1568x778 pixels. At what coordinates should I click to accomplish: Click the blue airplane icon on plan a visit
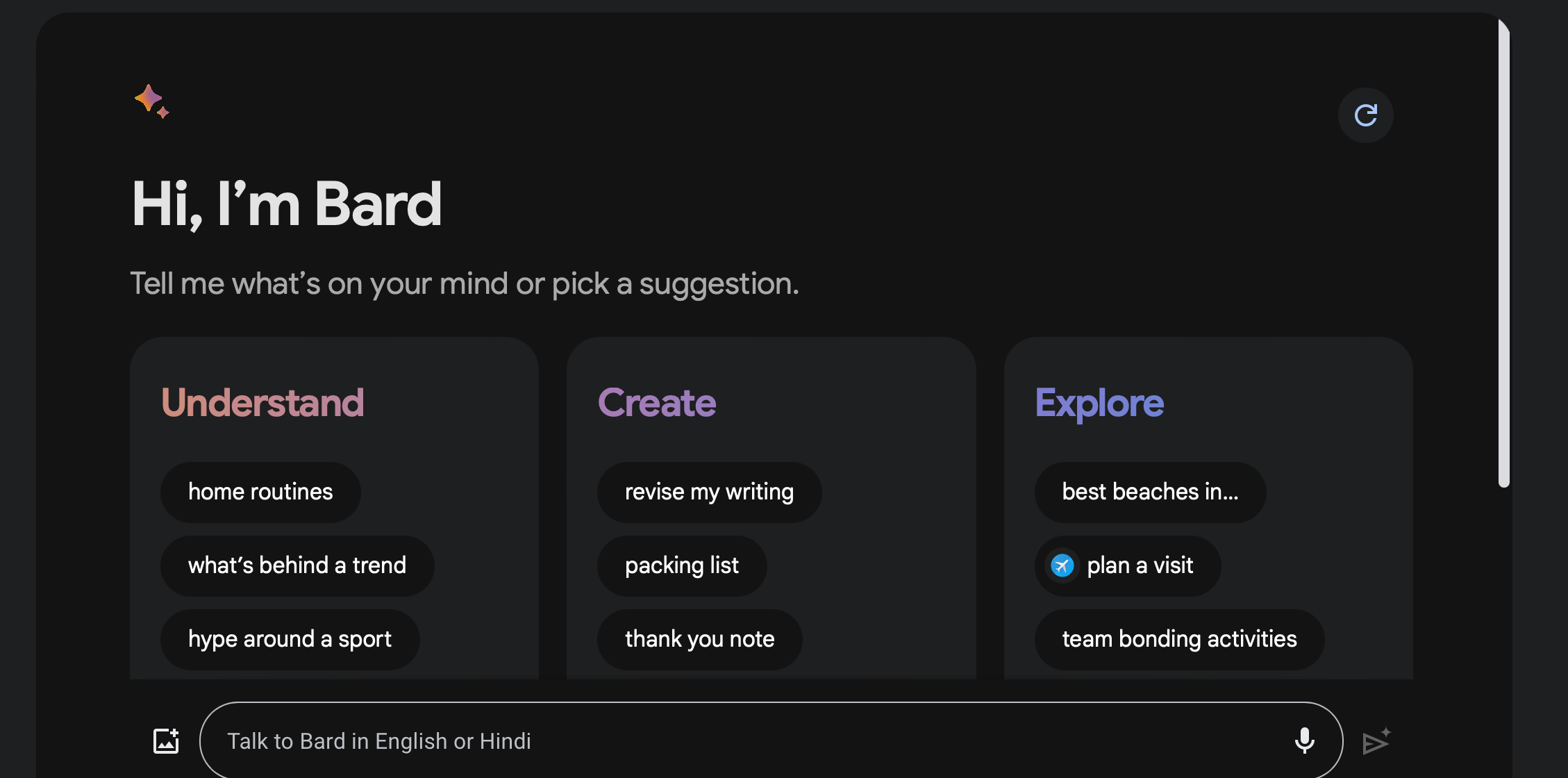(x=1062, y=565)
